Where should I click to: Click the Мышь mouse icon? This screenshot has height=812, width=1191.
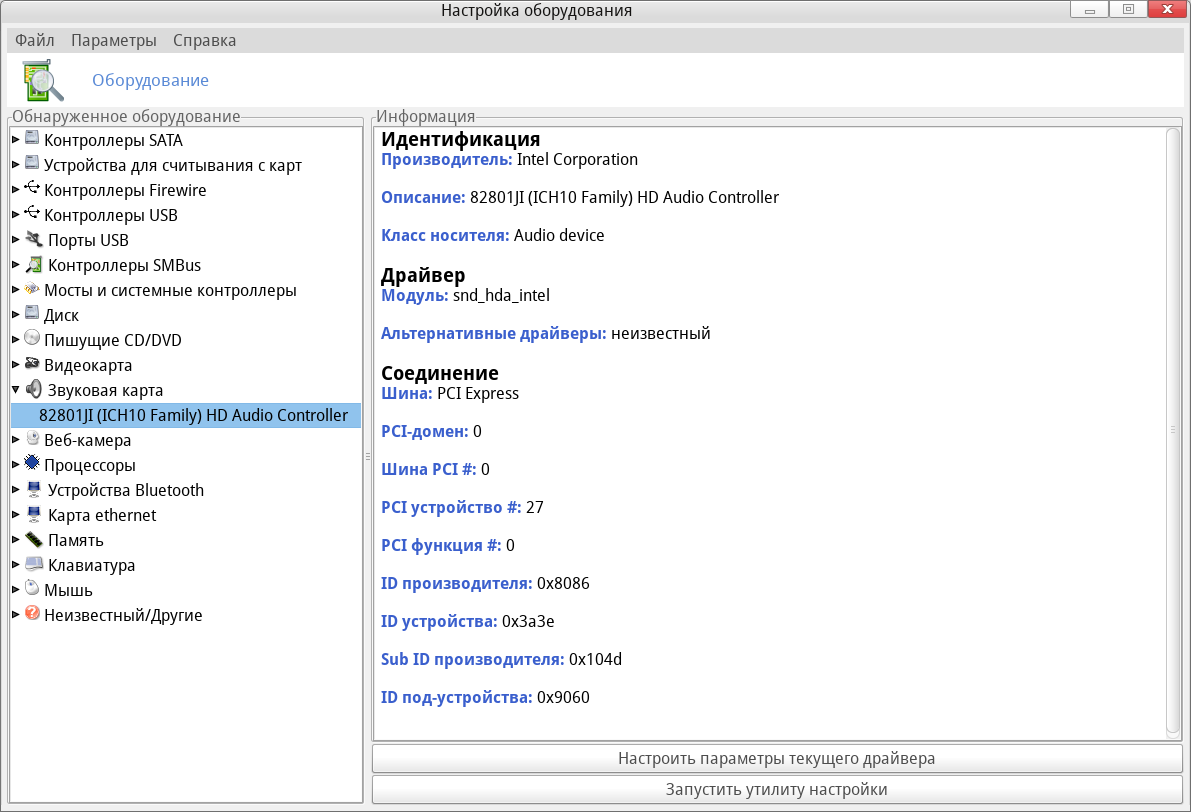[x=32, y=588]
